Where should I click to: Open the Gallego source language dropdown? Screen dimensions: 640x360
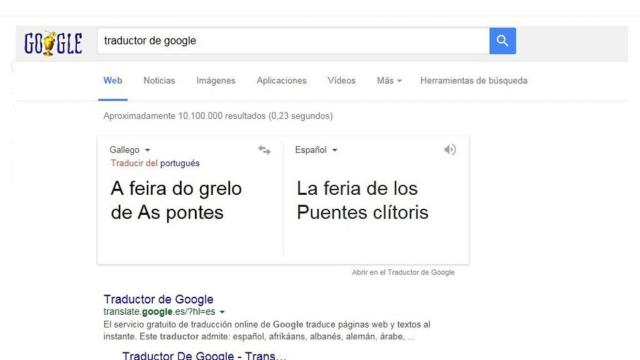(x=130, y=150)
